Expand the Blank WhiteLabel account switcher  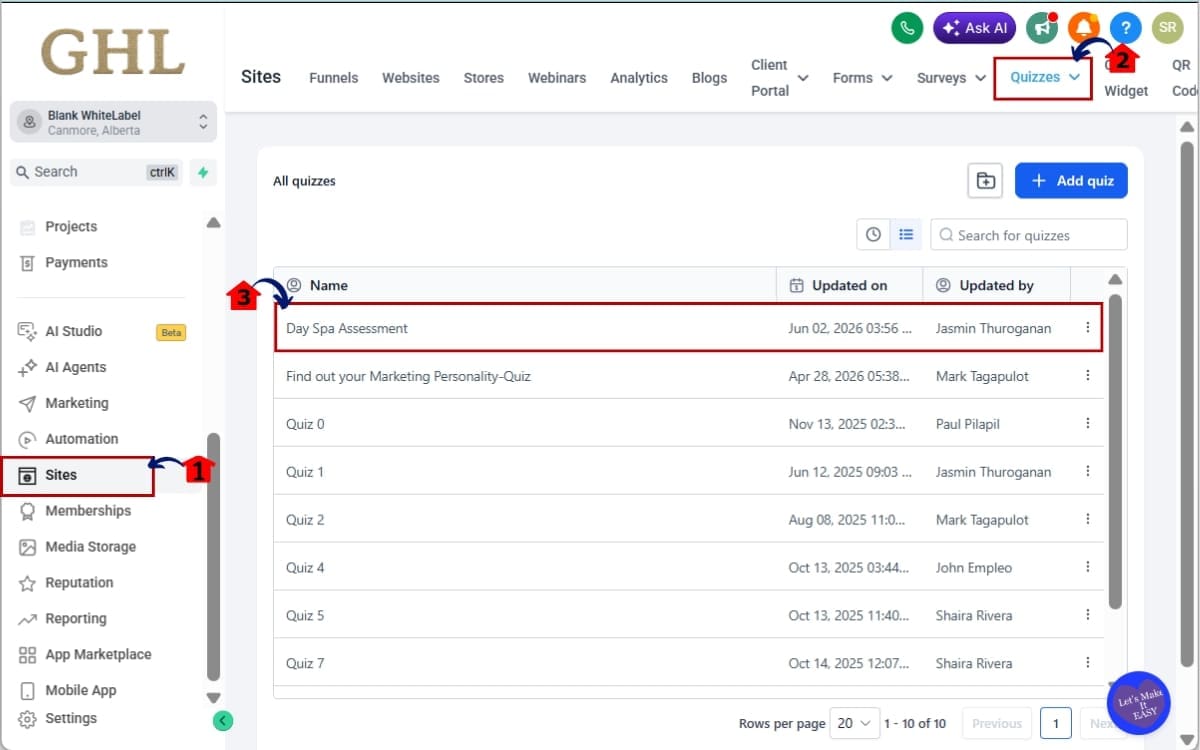[113, 122]
